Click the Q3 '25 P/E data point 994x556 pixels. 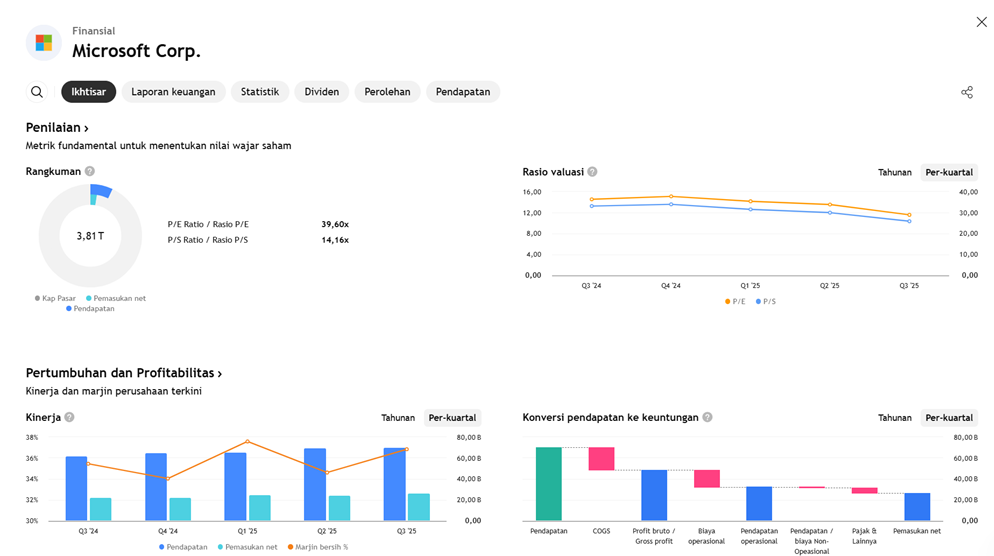pyautogui.click(x=909, y=215)
